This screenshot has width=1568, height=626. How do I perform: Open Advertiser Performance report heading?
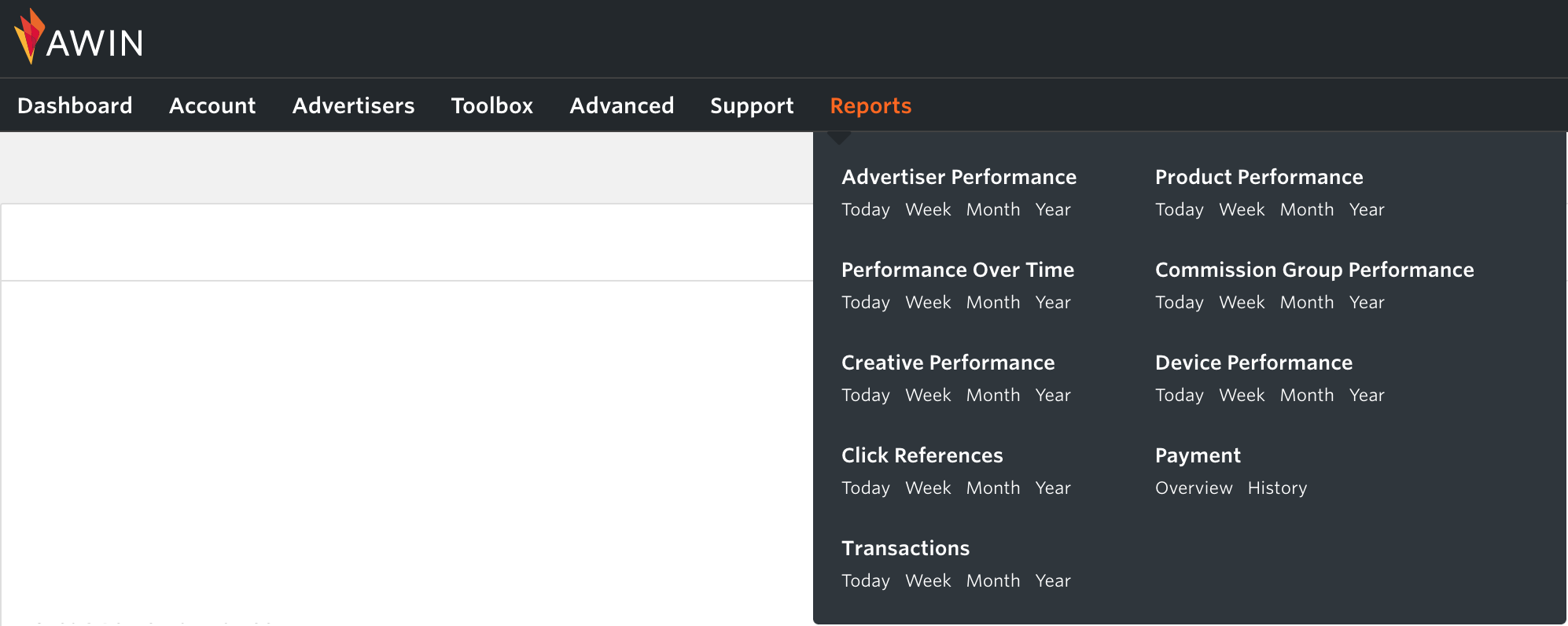(959, 177)
